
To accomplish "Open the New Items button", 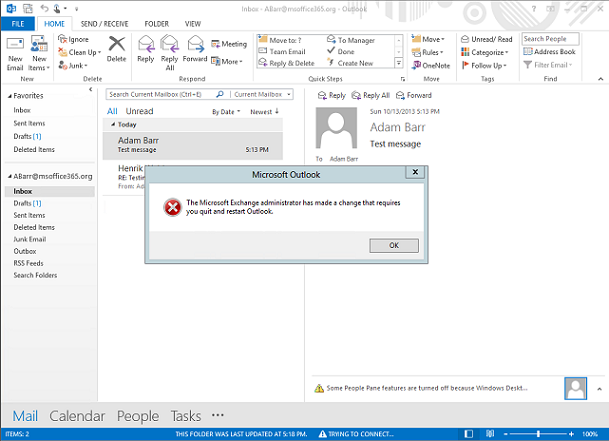I will coord(39,53).
